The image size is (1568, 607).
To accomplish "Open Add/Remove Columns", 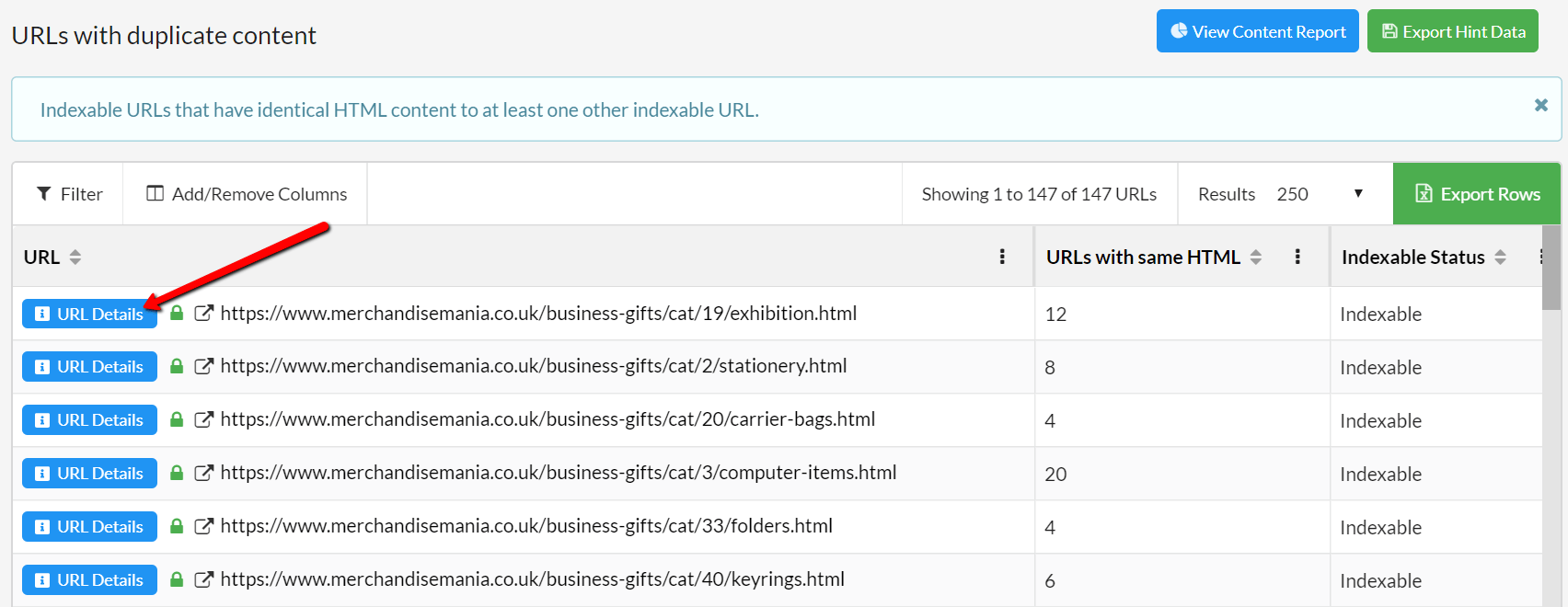I will [x=246, y=194].
